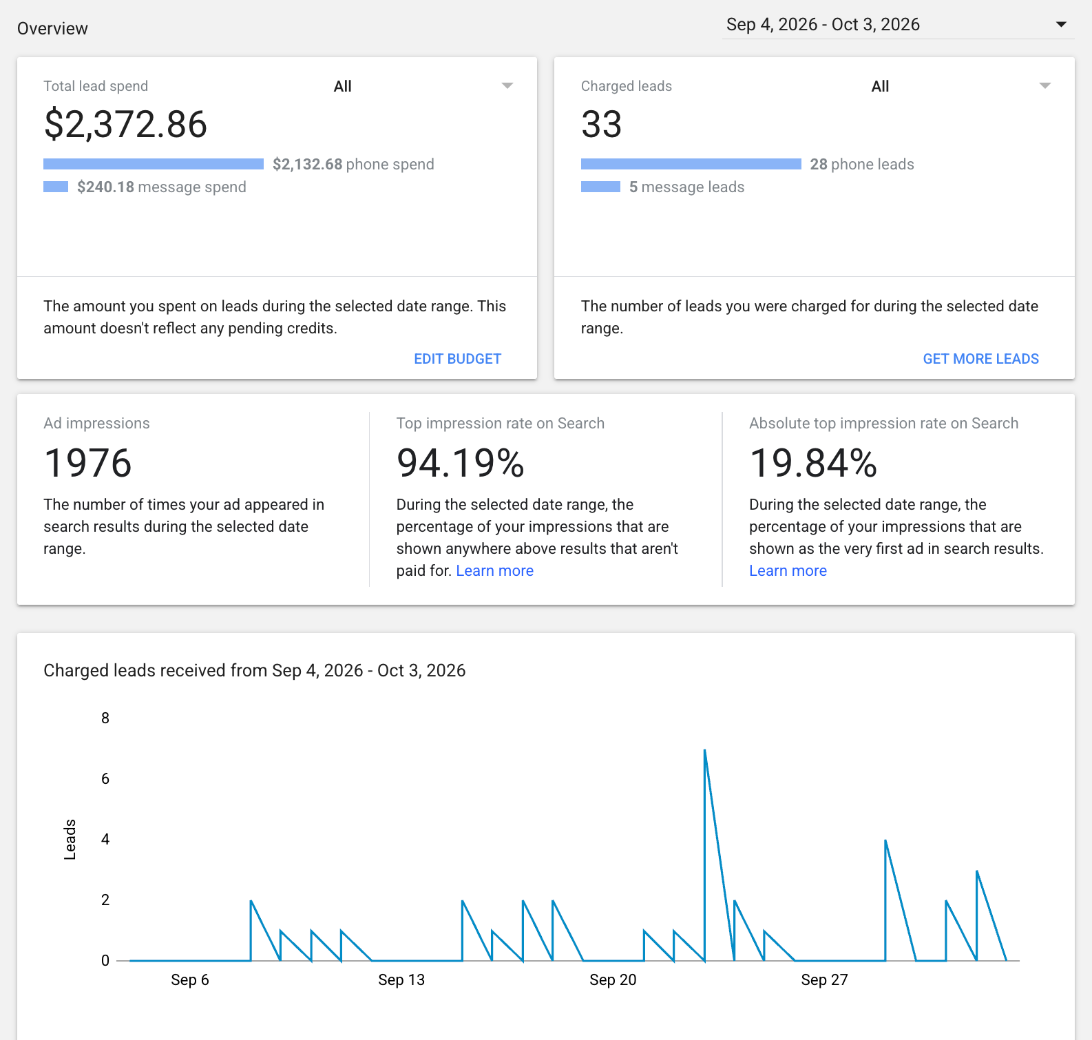Click the 'Top impression rate on Search' label

[x=501, y=423]
